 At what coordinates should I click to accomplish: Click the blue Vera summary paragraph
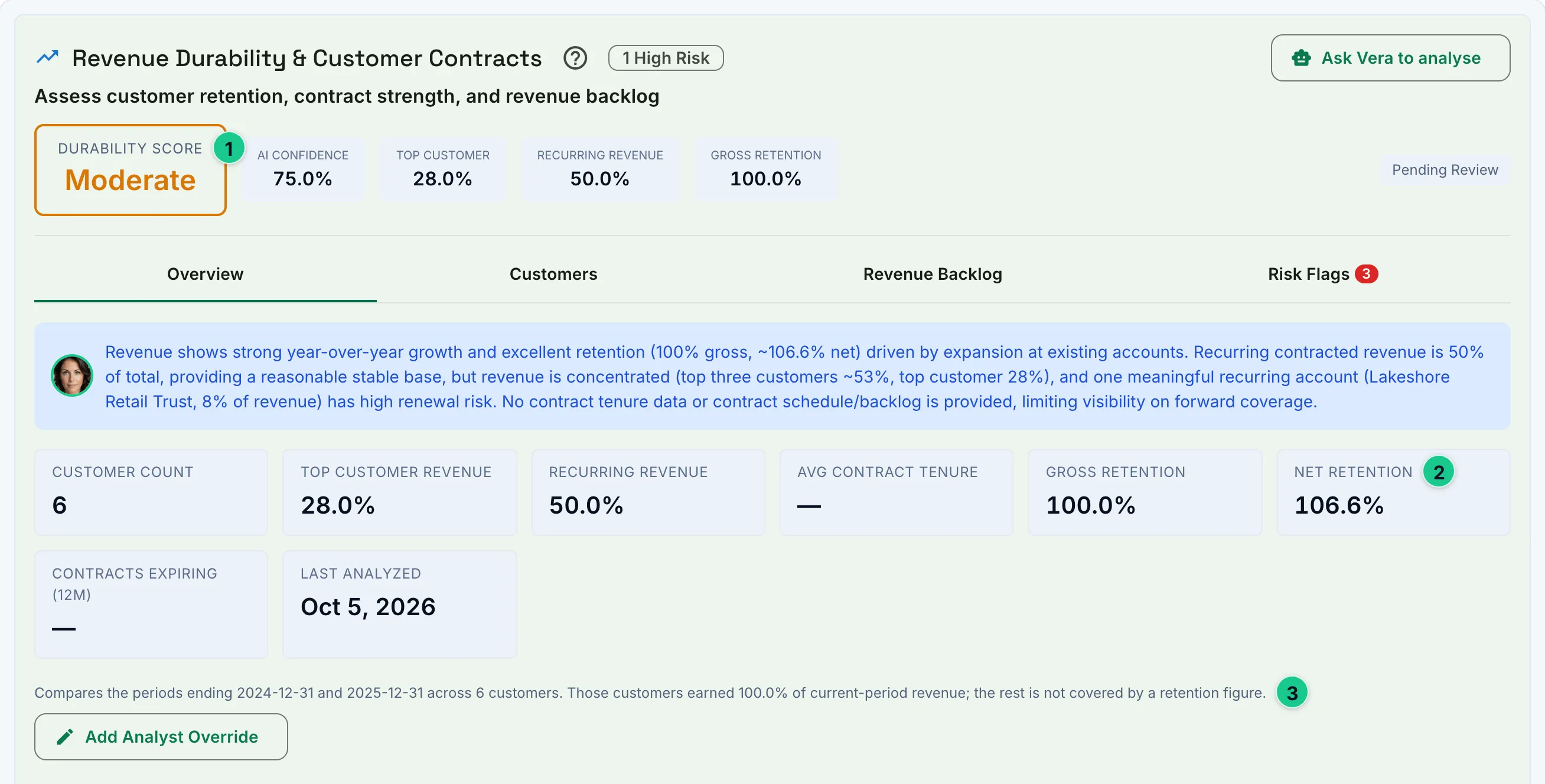[794, 377]
